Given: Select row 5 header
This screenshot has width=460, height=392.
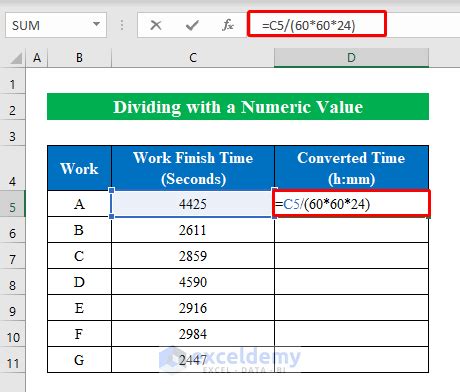Looking at the screenshot, I should click(x=13, y=204).
